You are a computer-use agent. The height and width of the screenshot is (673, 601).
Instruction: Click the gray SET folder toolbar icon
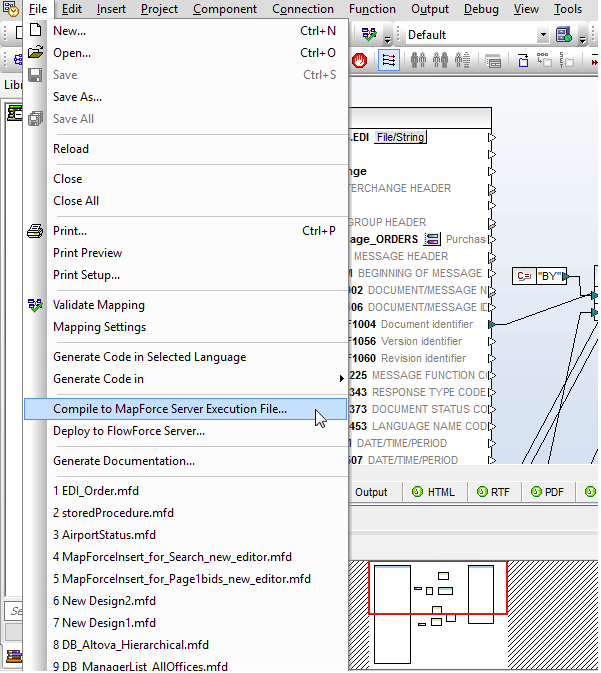[x=567, y=61]
